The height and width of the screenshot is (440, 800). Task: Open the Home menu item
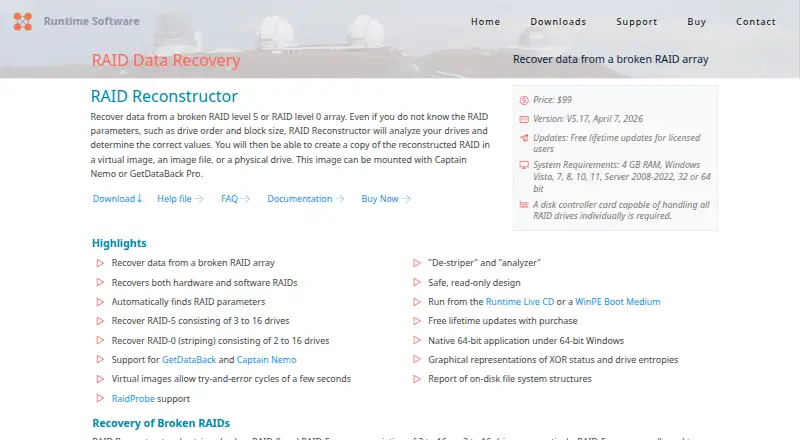point(485,21)
